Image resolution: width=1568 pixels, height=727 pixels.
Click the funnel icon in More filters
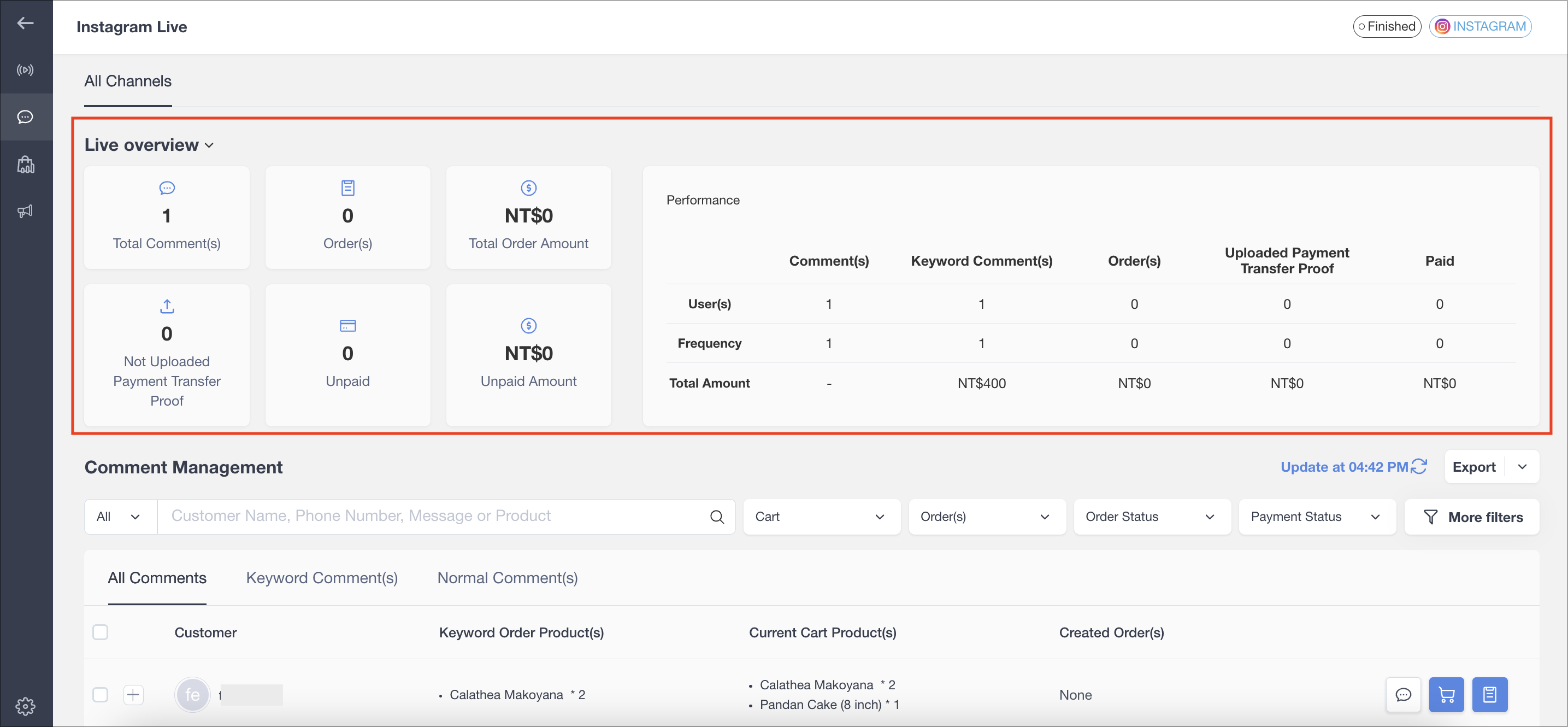(1430, 517)
